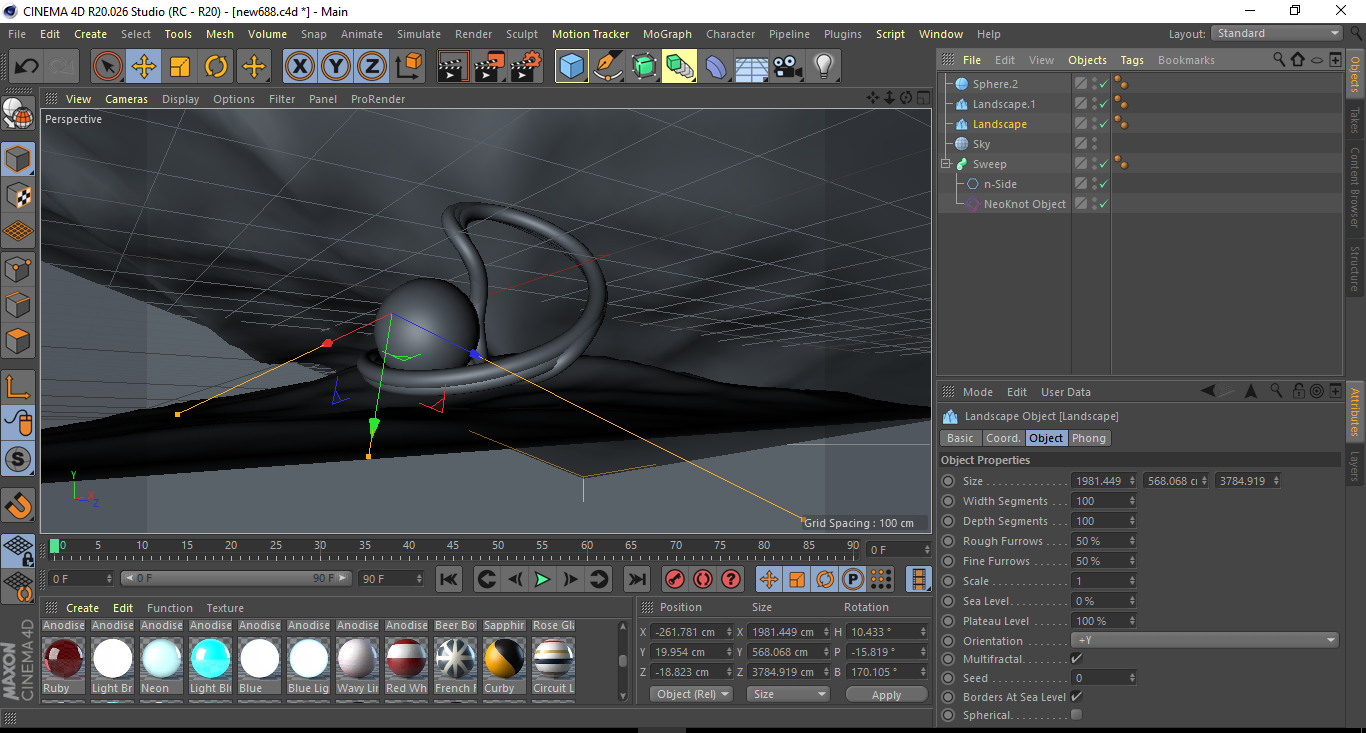
Task: Click the end frame 90 F stepper
Action: tap(417, 579)
